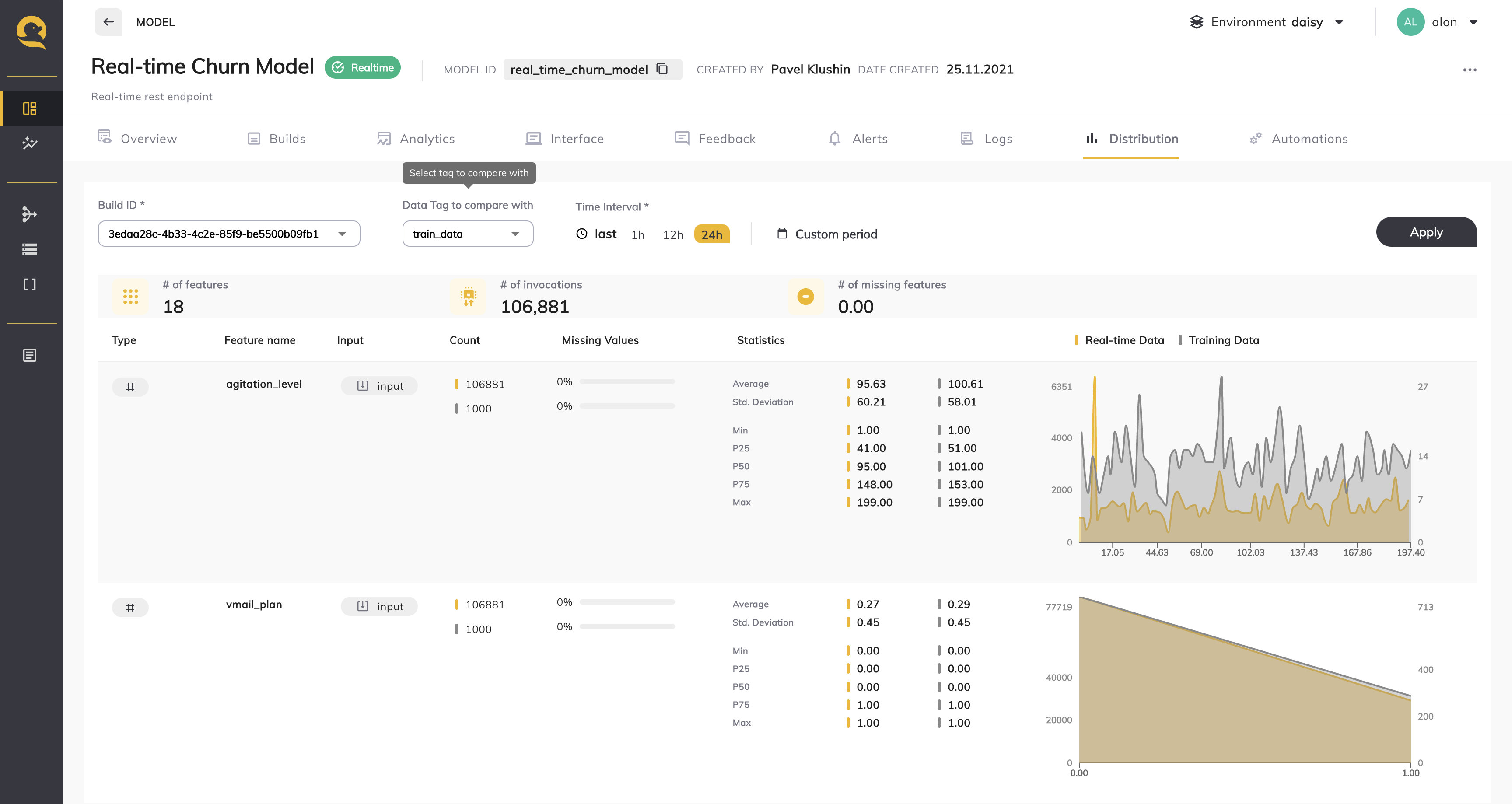Open the three-dot more options menu
The image size is (1512, 804).
1469,70
